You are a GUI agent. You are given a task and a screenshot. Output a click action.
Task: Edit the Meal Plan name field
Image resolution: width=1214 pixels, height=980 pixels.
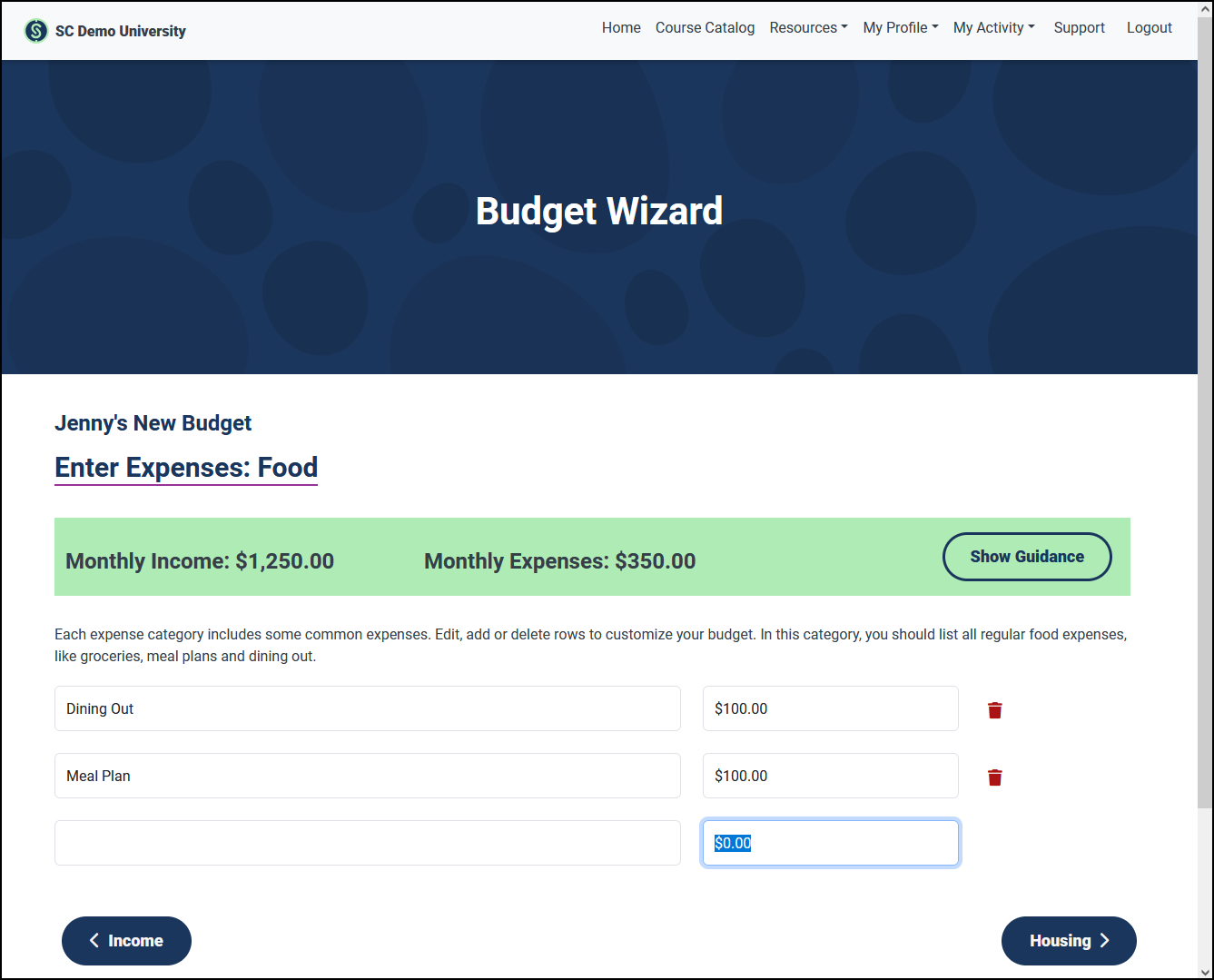click(x=367, y=776)
